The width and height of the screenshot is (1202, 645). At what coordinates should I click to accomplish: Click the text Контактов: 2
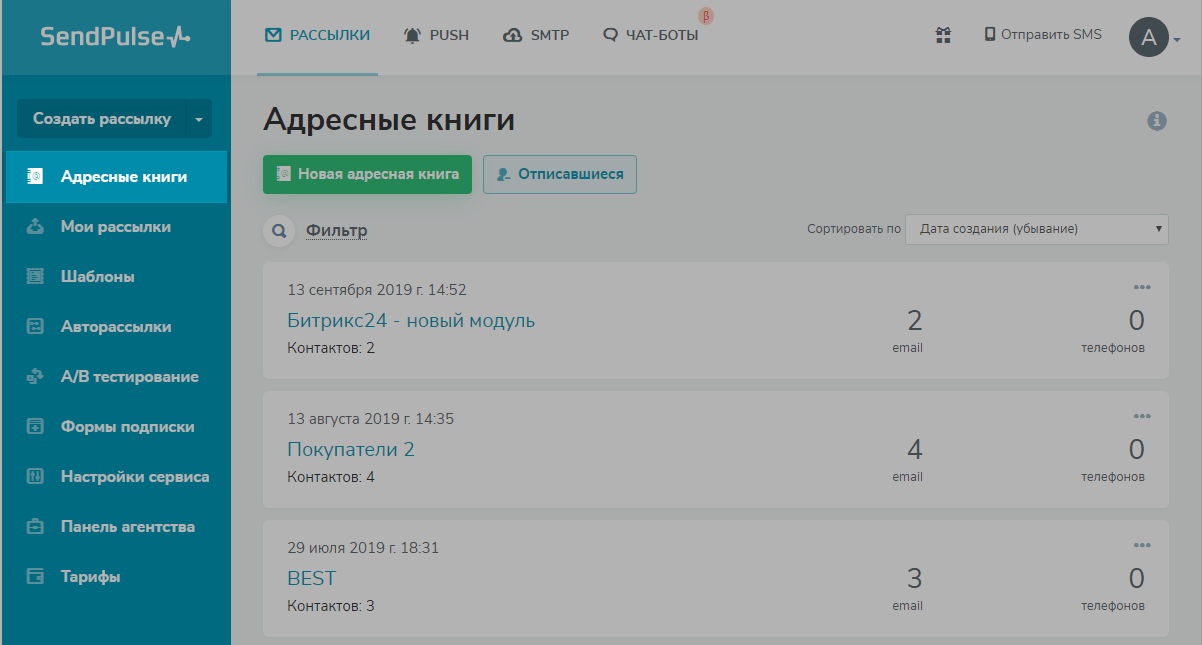331,348
